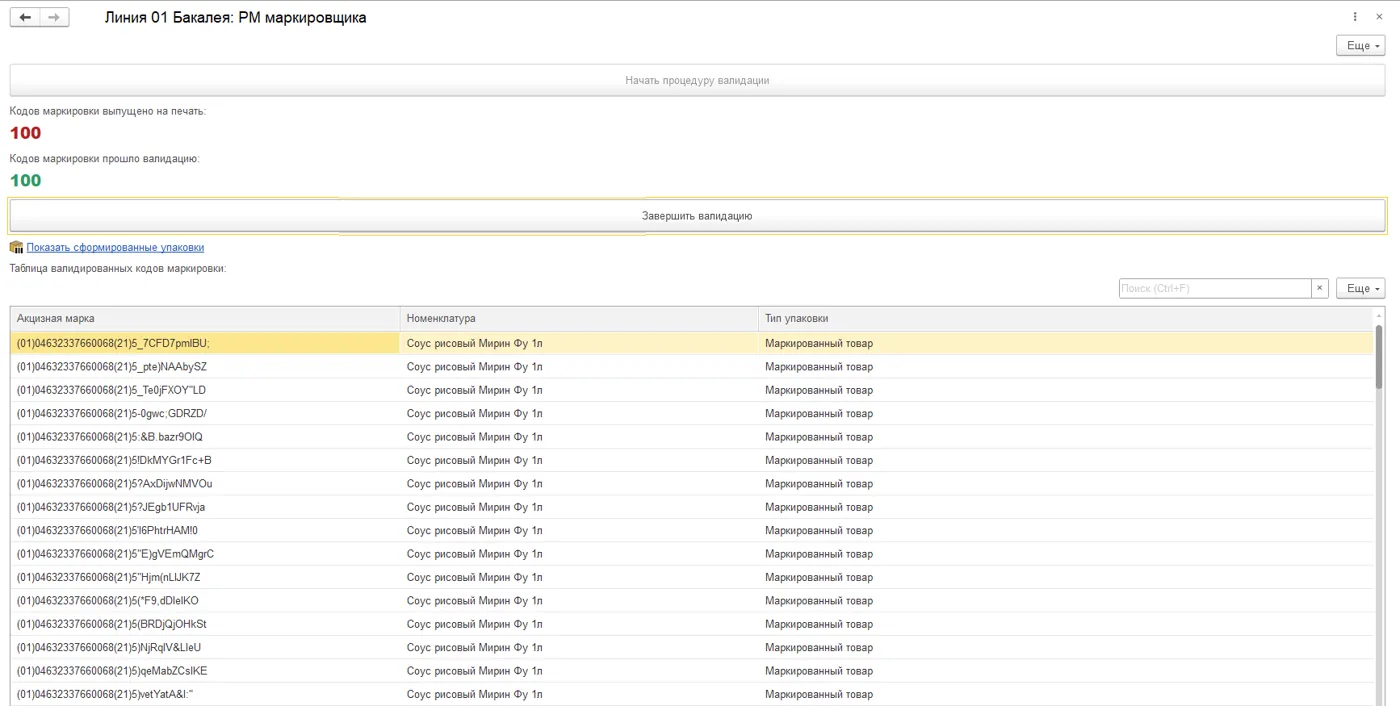This screenshot has width=1400, height=706.
Task: Select row with code ending 5!DkMYGr1Fc+B
Action: click(691, 460)
